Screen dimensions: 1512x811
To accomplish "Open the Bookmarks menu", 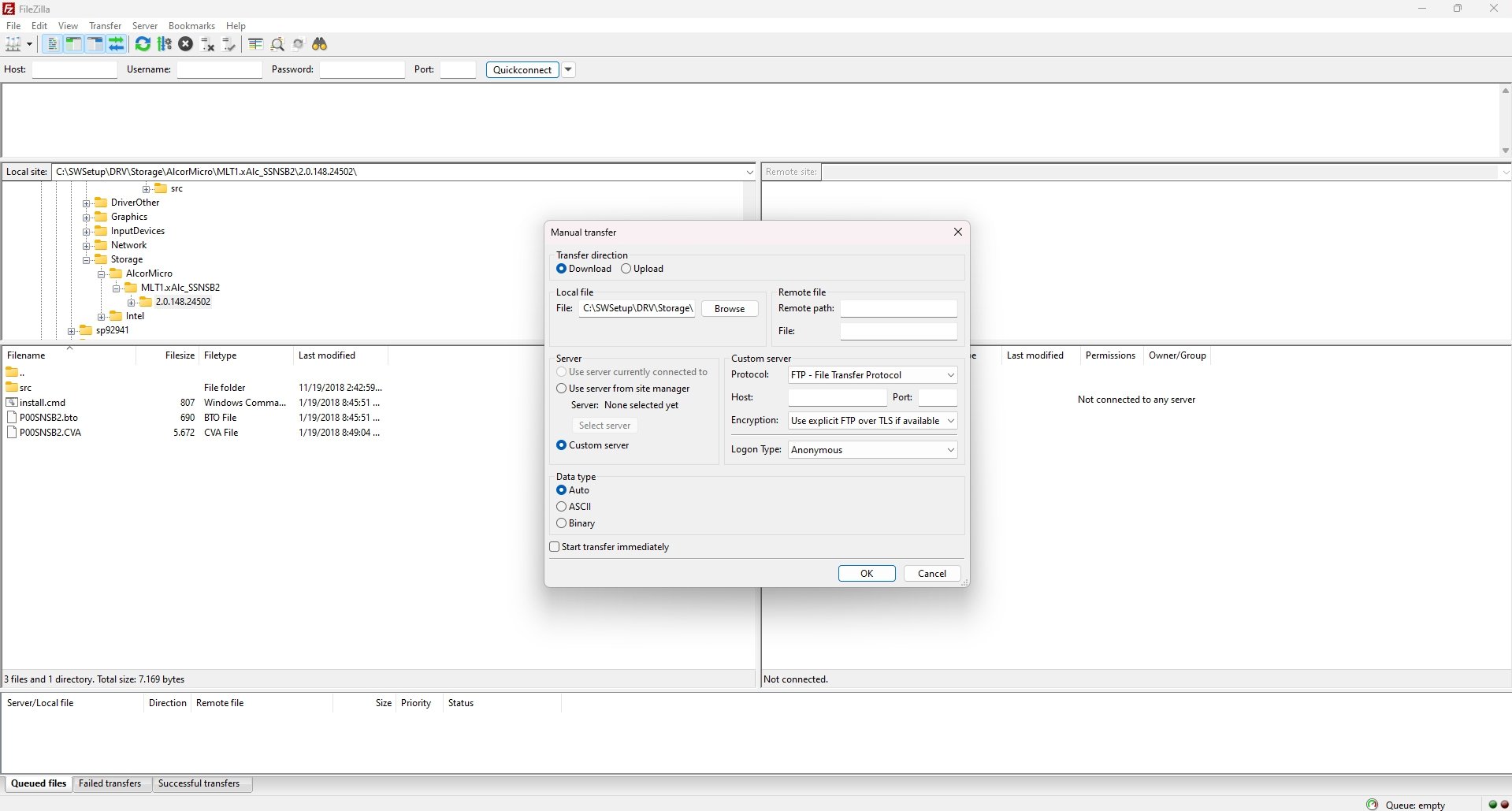I will coord(191,26).
